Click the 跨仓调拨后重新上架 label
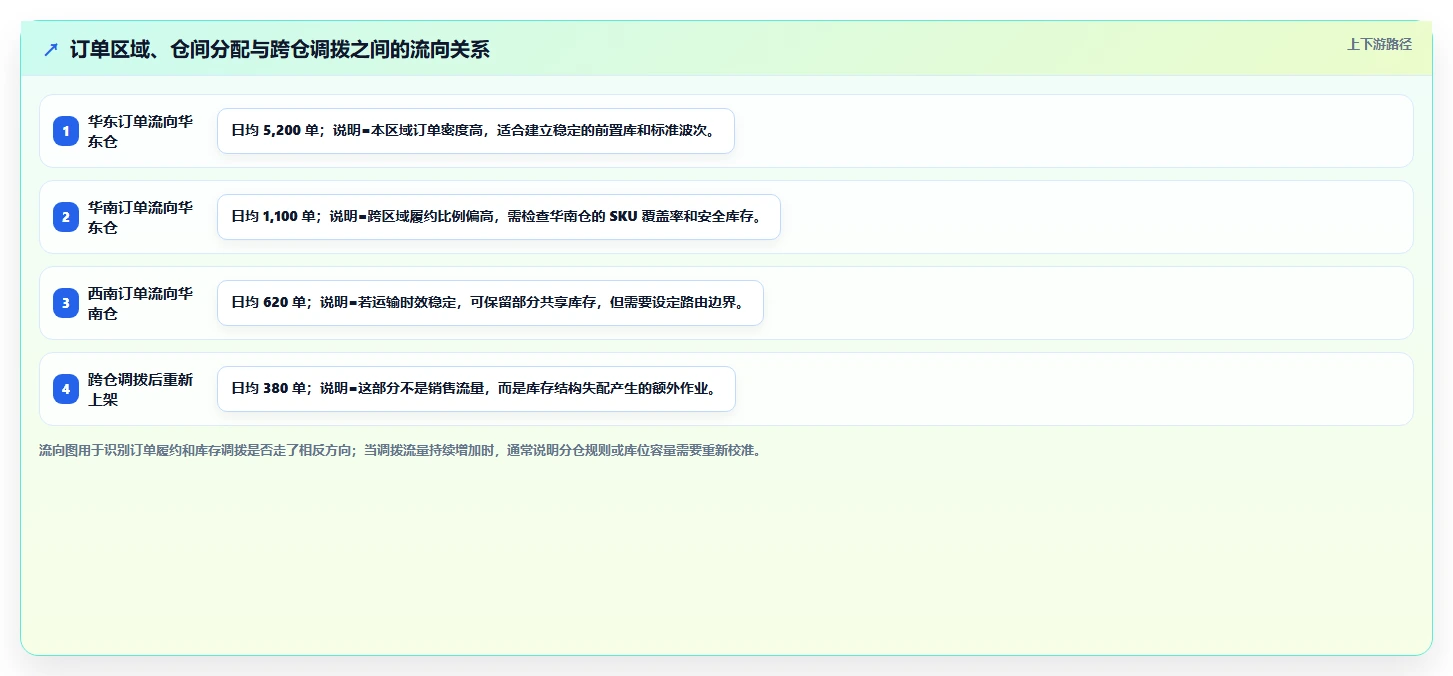This screenshot has width=1453, height=676. (141, 389)
